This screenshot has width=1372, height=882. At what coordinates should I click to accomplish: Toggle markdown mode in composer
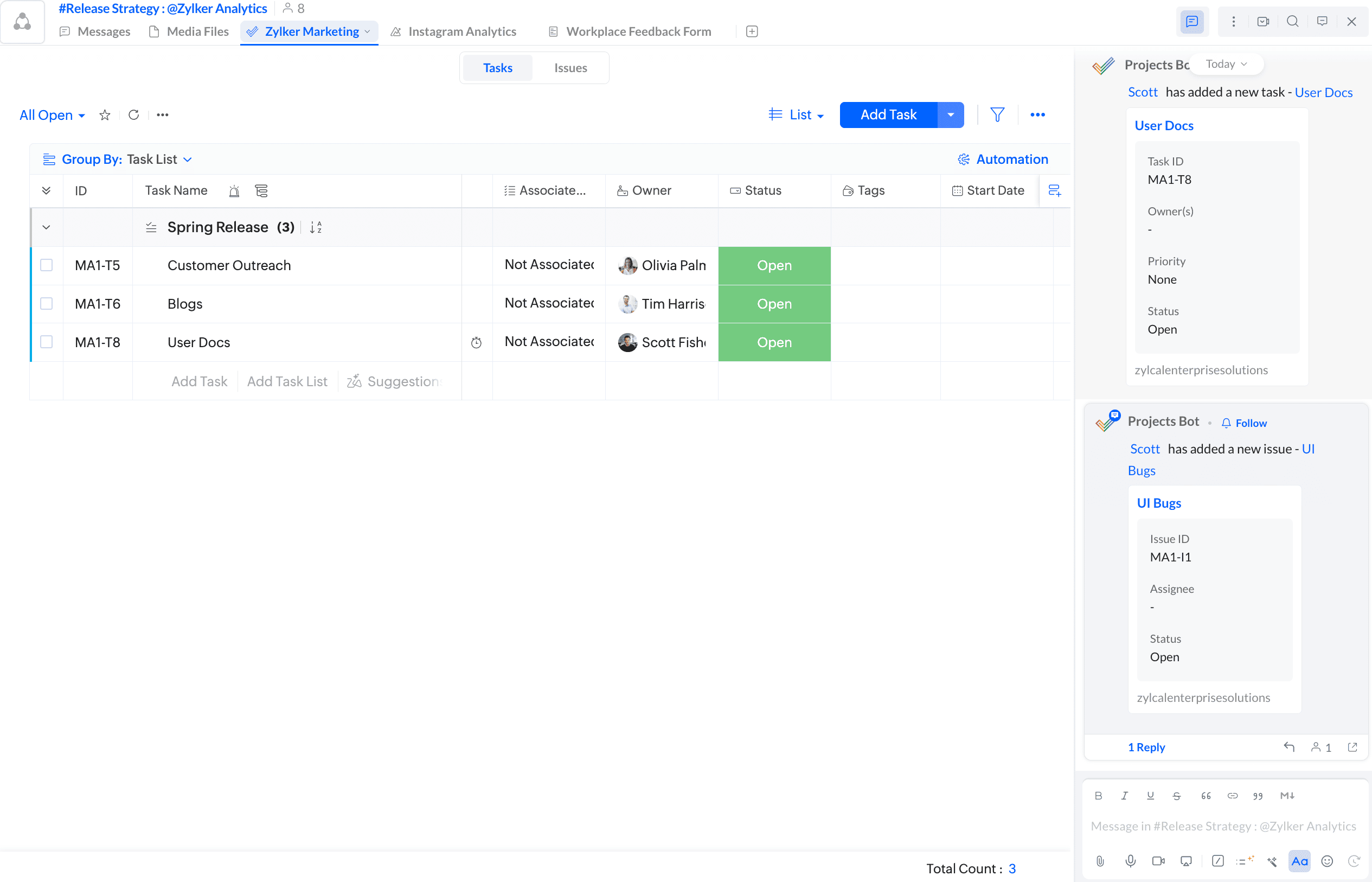tap(1287, 796)
